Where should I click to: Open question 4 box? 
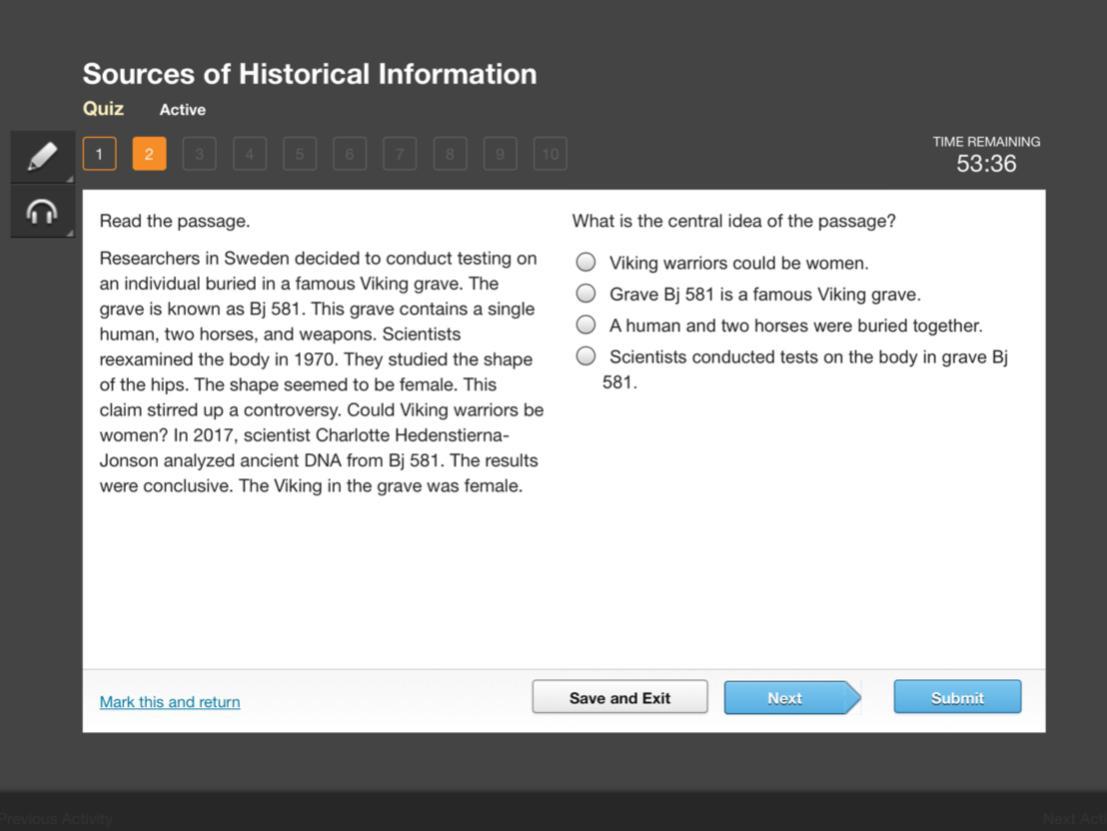(249, 154)
